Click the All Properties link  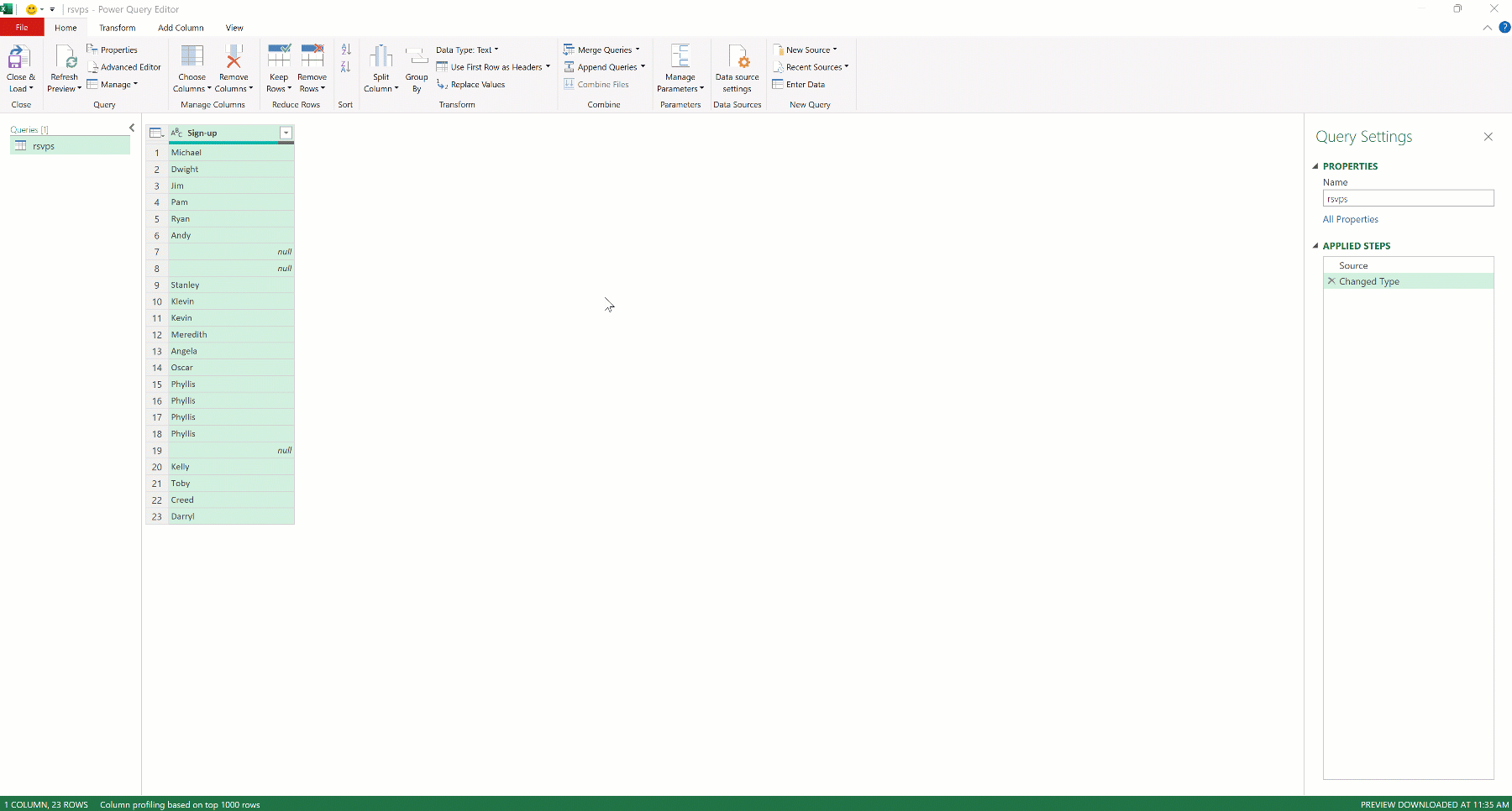click(x=1350, y=219)
